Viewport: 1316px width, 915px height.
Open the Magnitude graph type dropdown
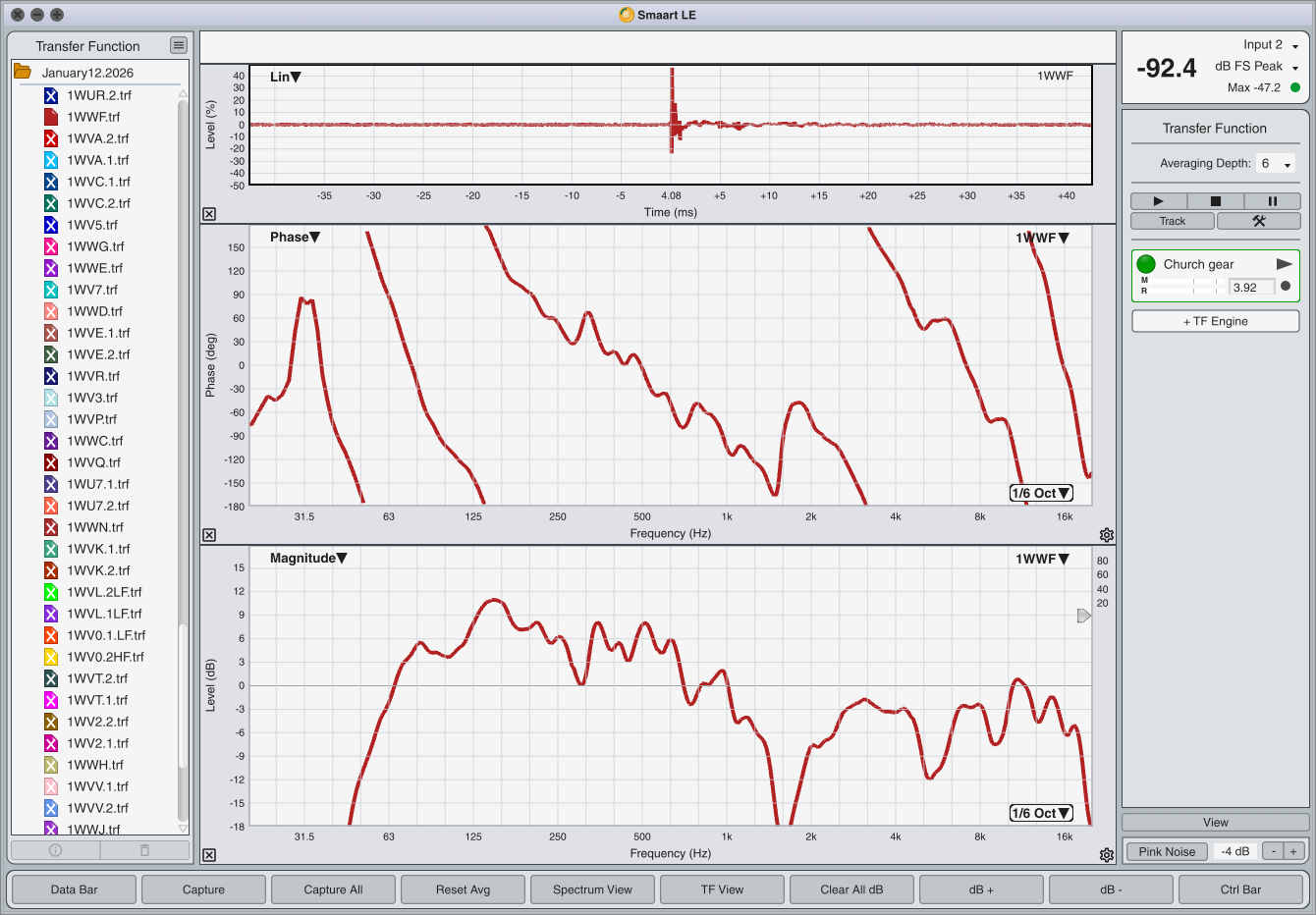(304, 558)
